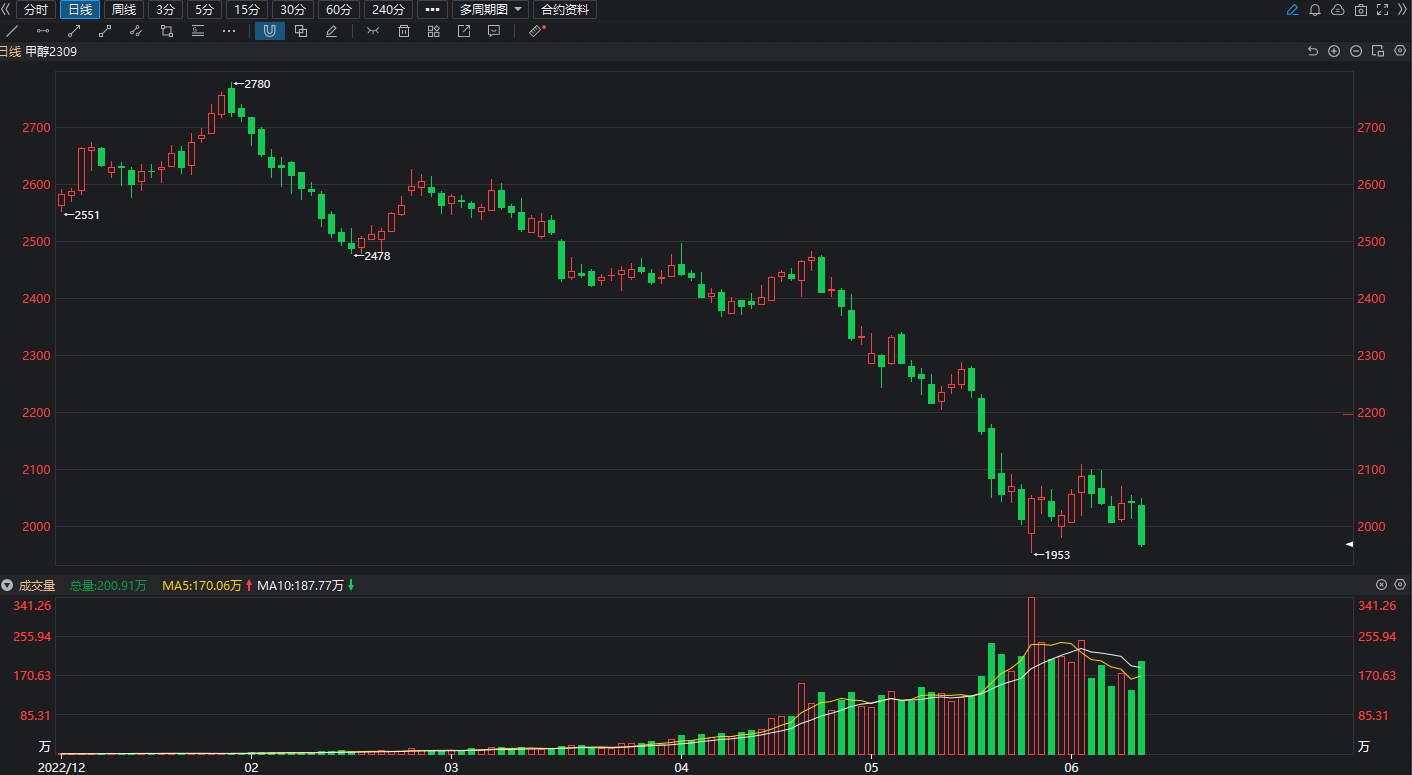The height and width of the screenshot is (775, 1412).
Task: Open 合约资料 contract info
Action: point(565,10)
